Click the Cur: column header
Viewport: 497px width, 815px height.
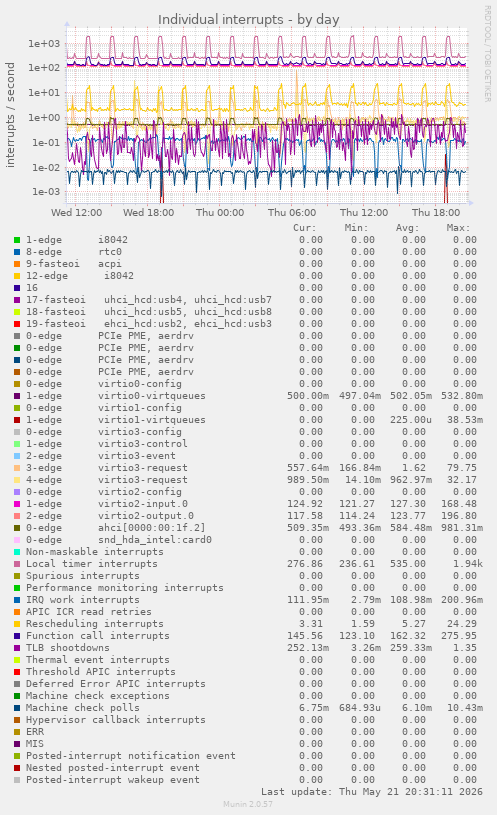pos(305,228)
